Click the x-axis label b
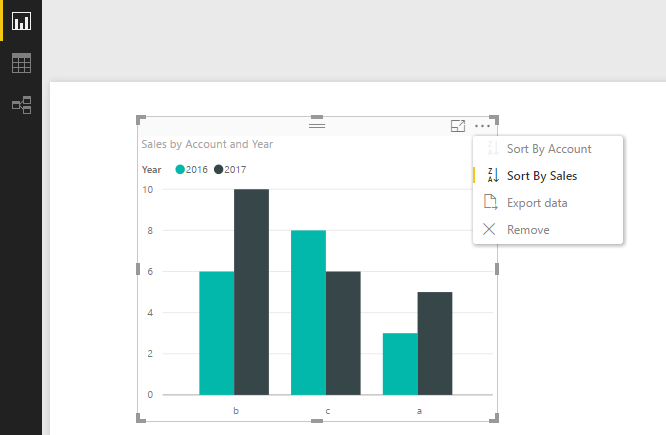666x435 pixels. [x=236, y=411]
